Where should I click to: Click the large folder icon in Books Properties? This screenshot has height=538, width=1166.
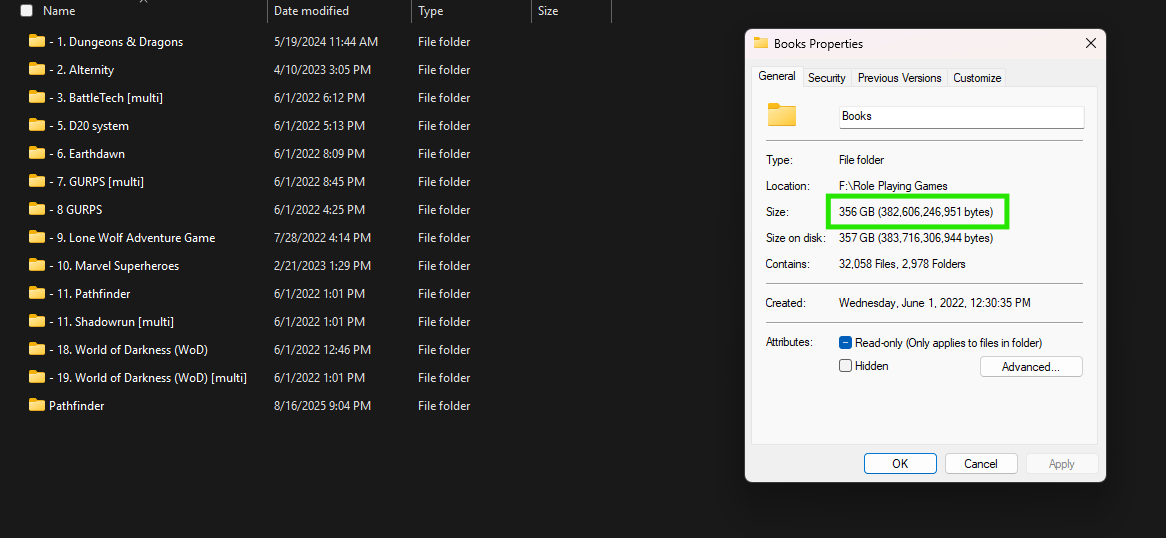click(x=782, y=115)
